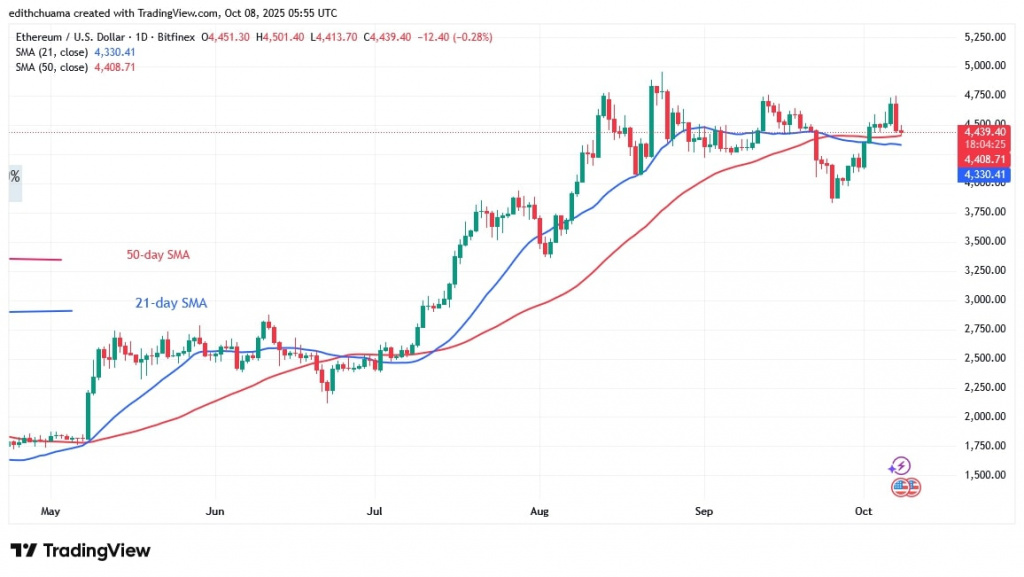Select the SMA (21, close) indicator legend

click(x=75, y=52)
